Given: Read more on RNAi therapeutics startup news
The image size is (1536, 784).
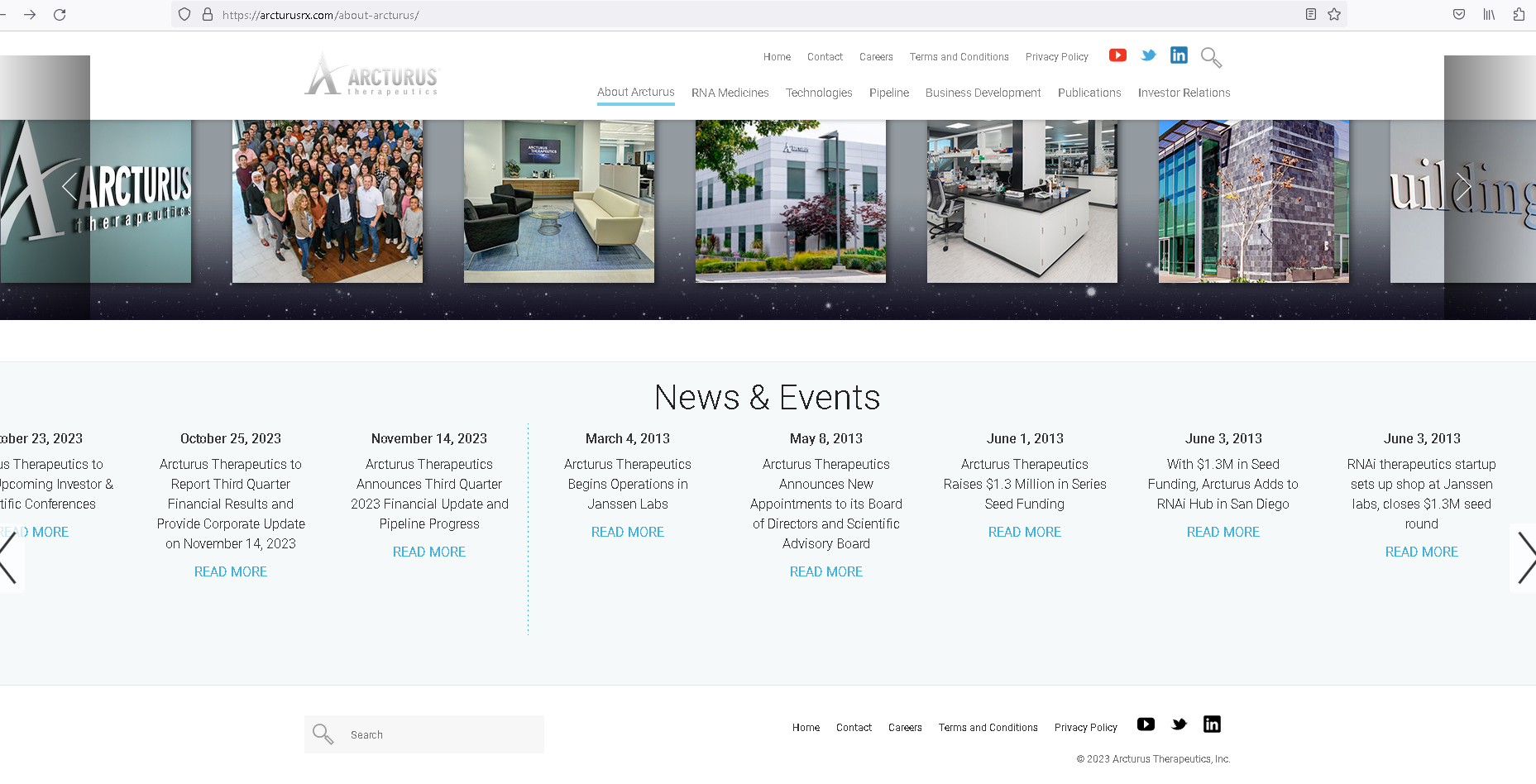Looking at the screenshot, I should (x=1422, y=552).
